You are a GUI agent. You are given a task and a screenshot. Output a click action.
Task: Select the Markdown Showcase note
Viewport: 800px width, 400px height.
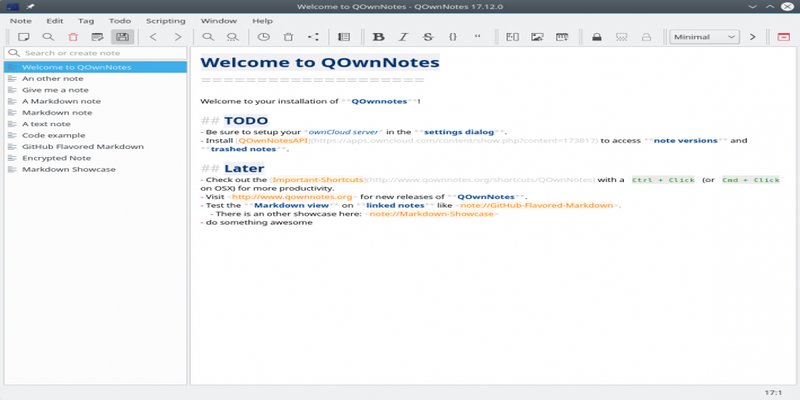(95, 169)
